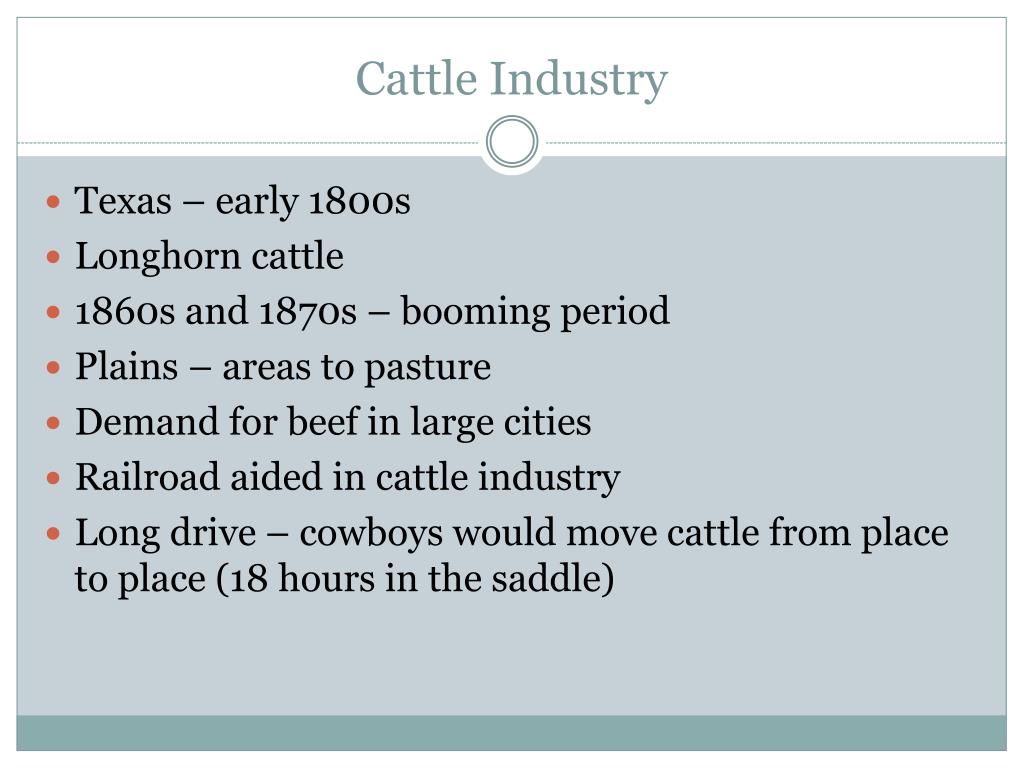Select the bullet dot beside Longhorn cattle
This screenshot has width=1024, height=768.
tap(54, 257)
